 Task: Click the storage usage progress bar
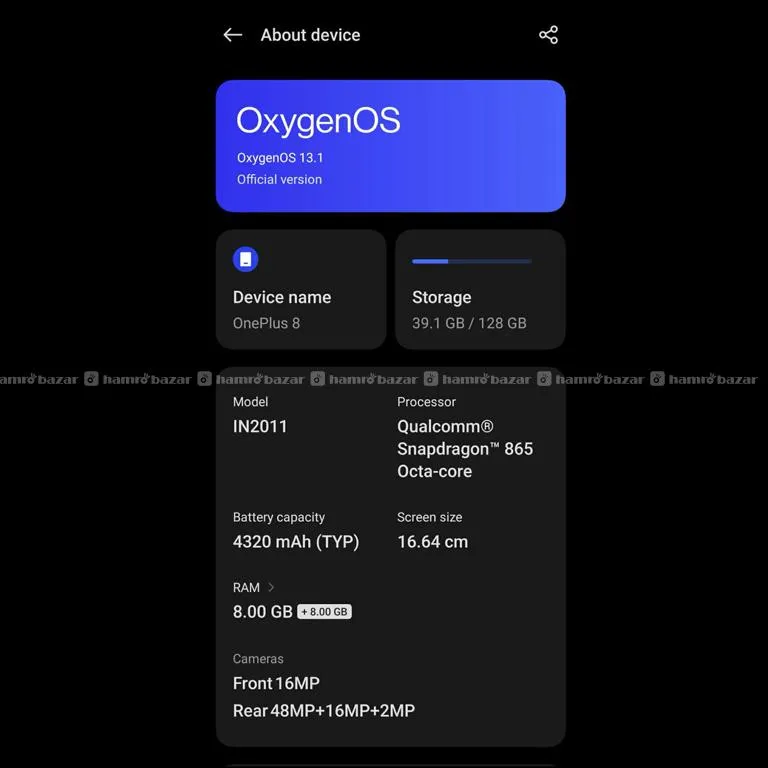click(x=471, y=261)
